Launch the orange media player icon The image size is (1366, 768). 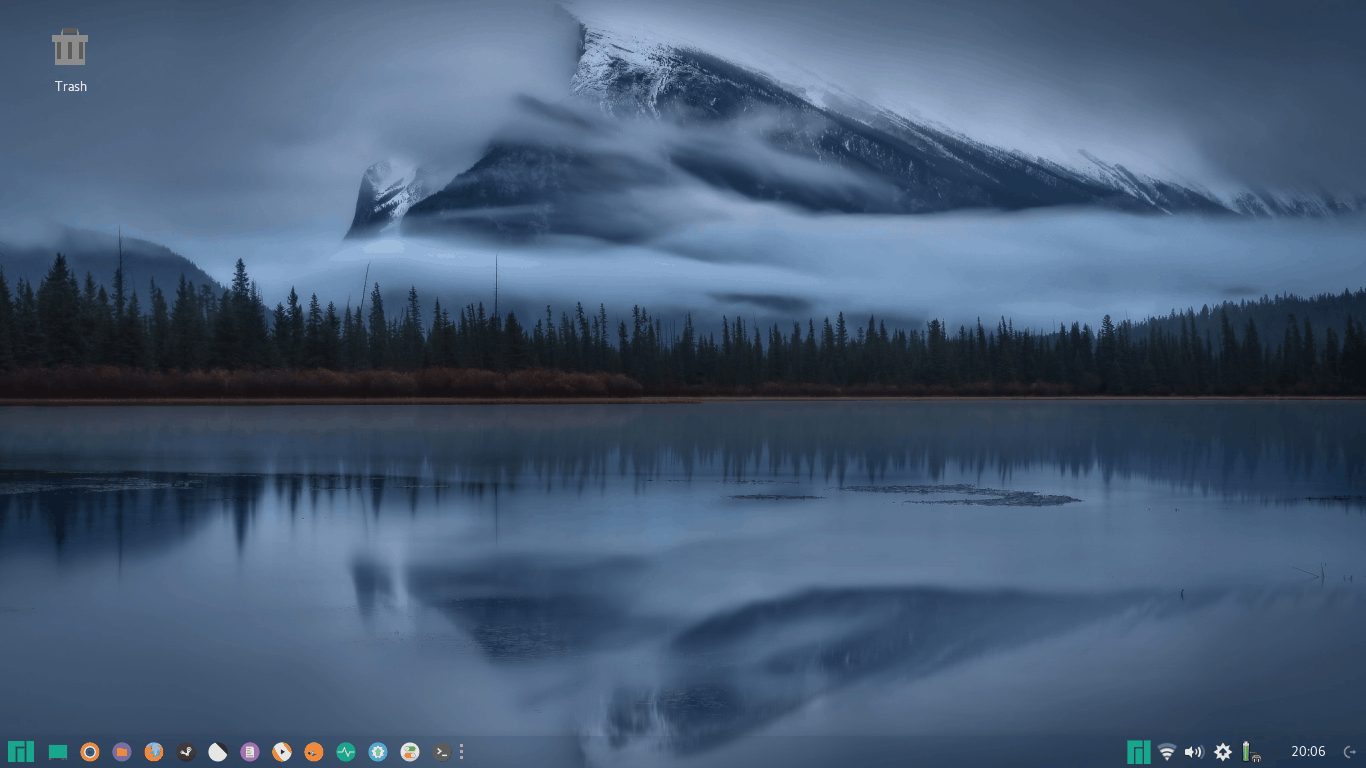tap(282, 752)
